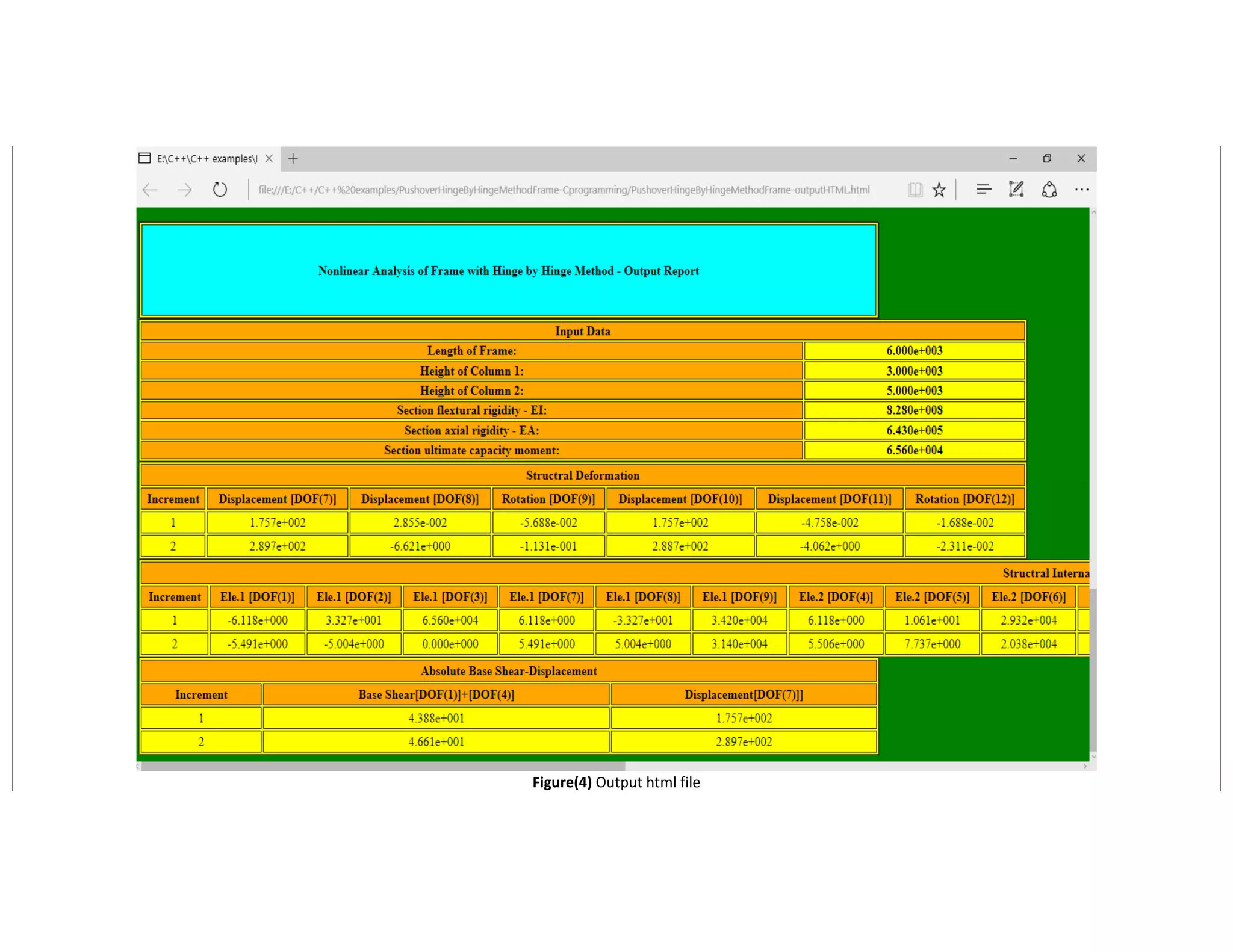Click the 'Length of Frame:' label

472,351
